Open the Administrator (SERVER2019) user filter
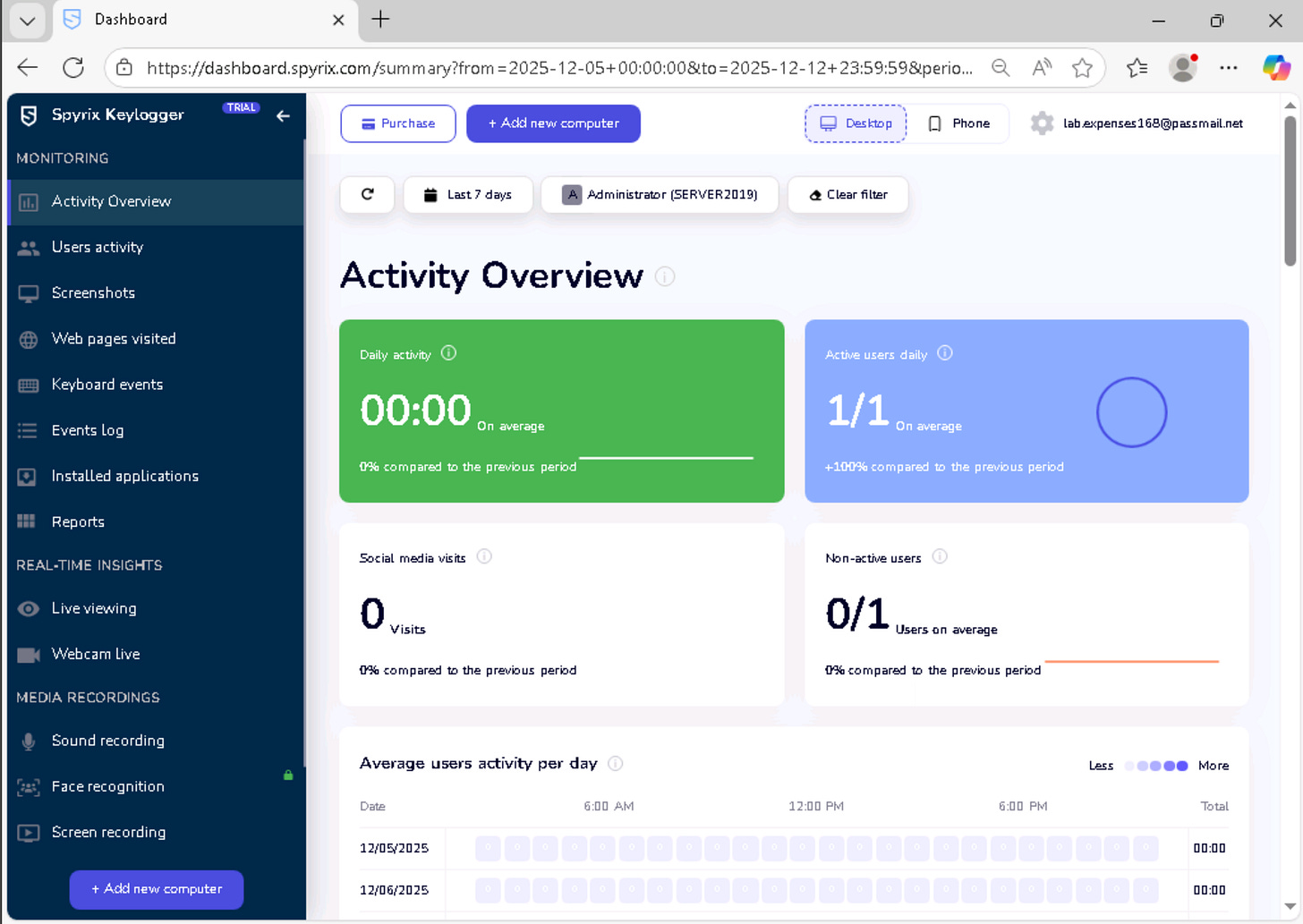The height and width of the screenshot is (924, 1303). 660,194
